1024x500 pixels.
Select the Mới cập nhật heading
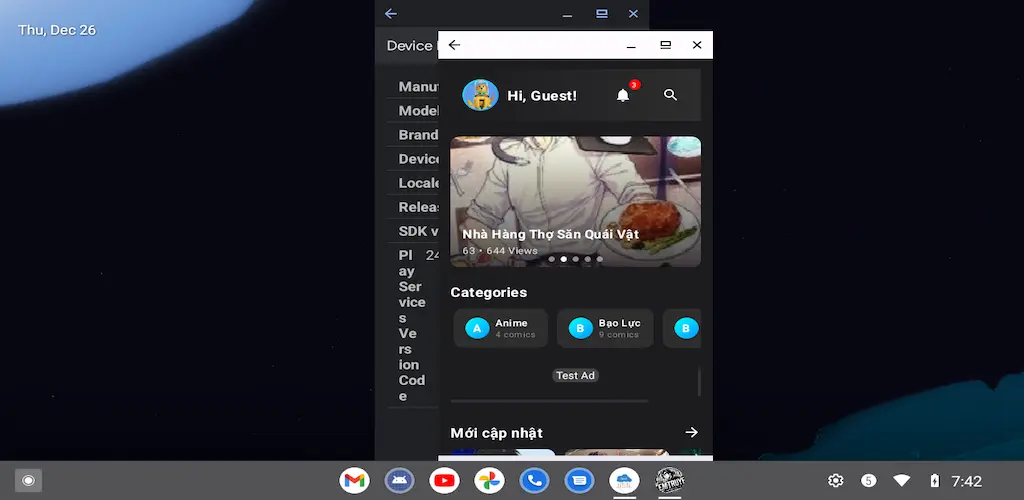coord(496,433)
